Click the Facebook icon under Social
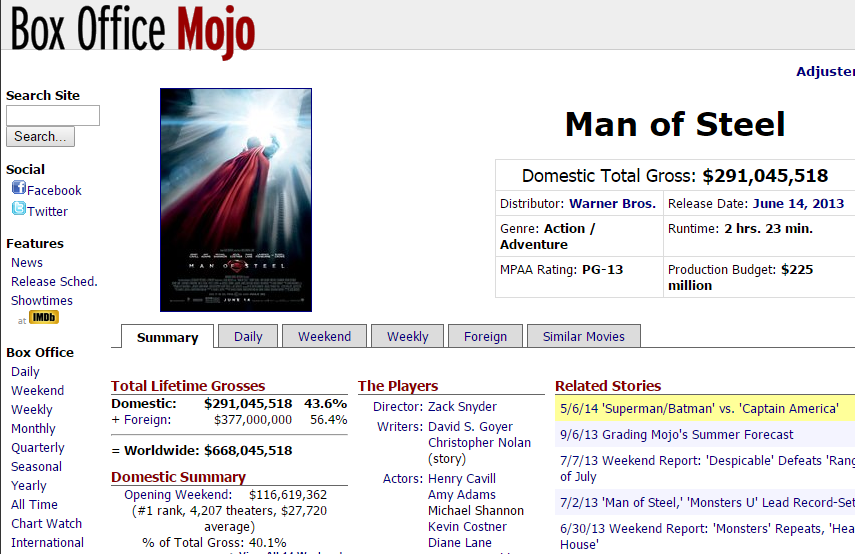The image size is (855, 554). pyautogui.click(x=19, y=188)
